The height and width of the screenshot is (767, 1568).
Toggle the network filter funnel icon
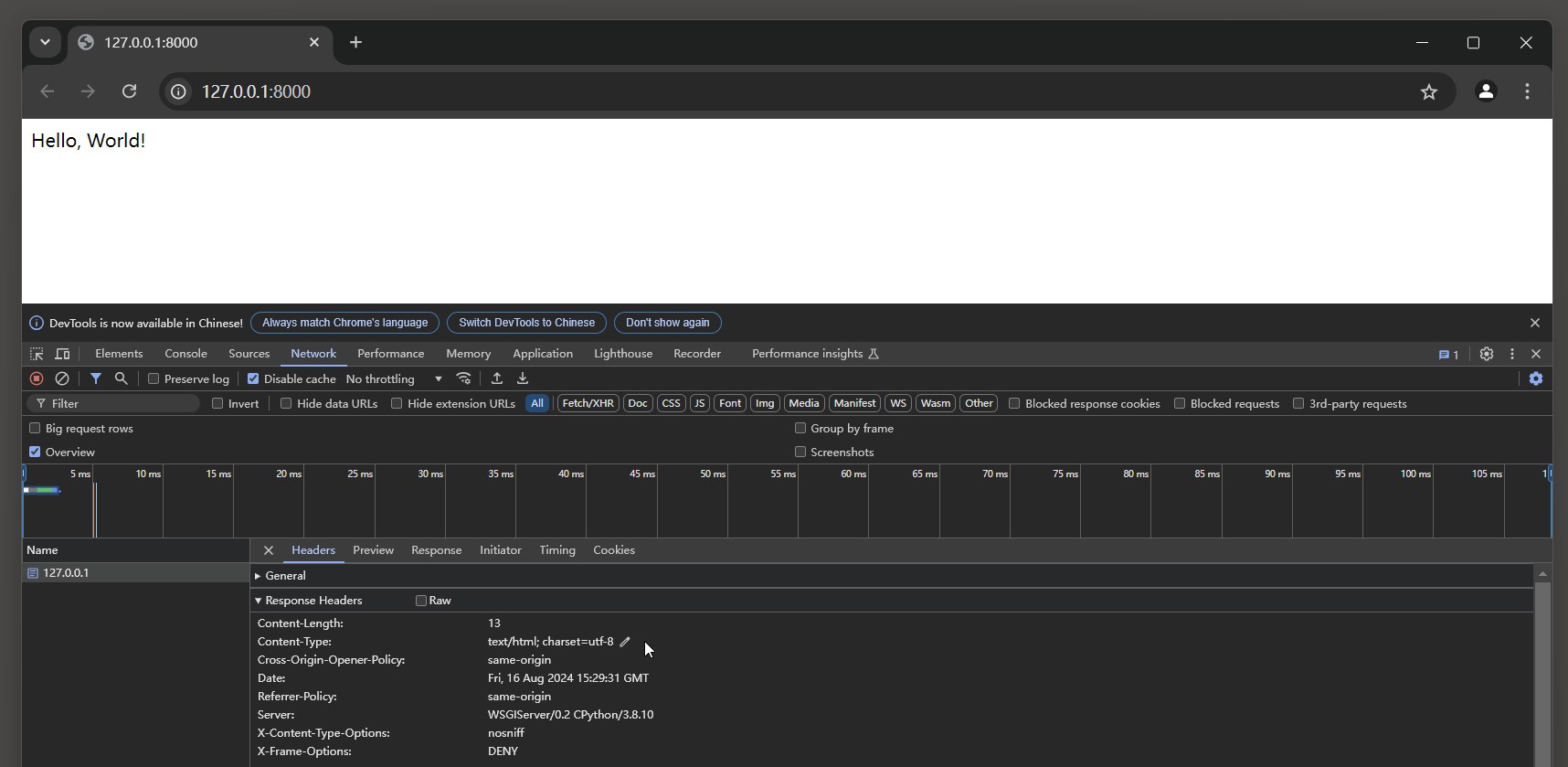pos(96,378)
